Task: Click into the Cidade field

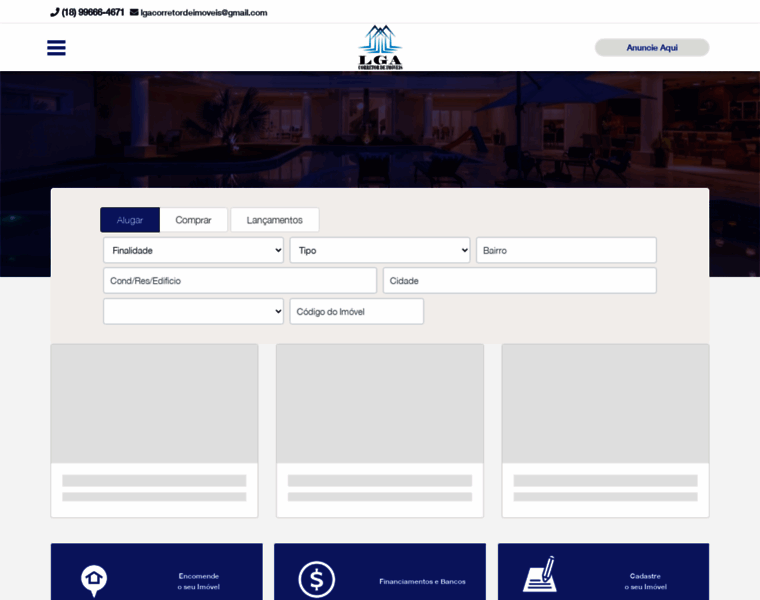Action: pos(520,281)
